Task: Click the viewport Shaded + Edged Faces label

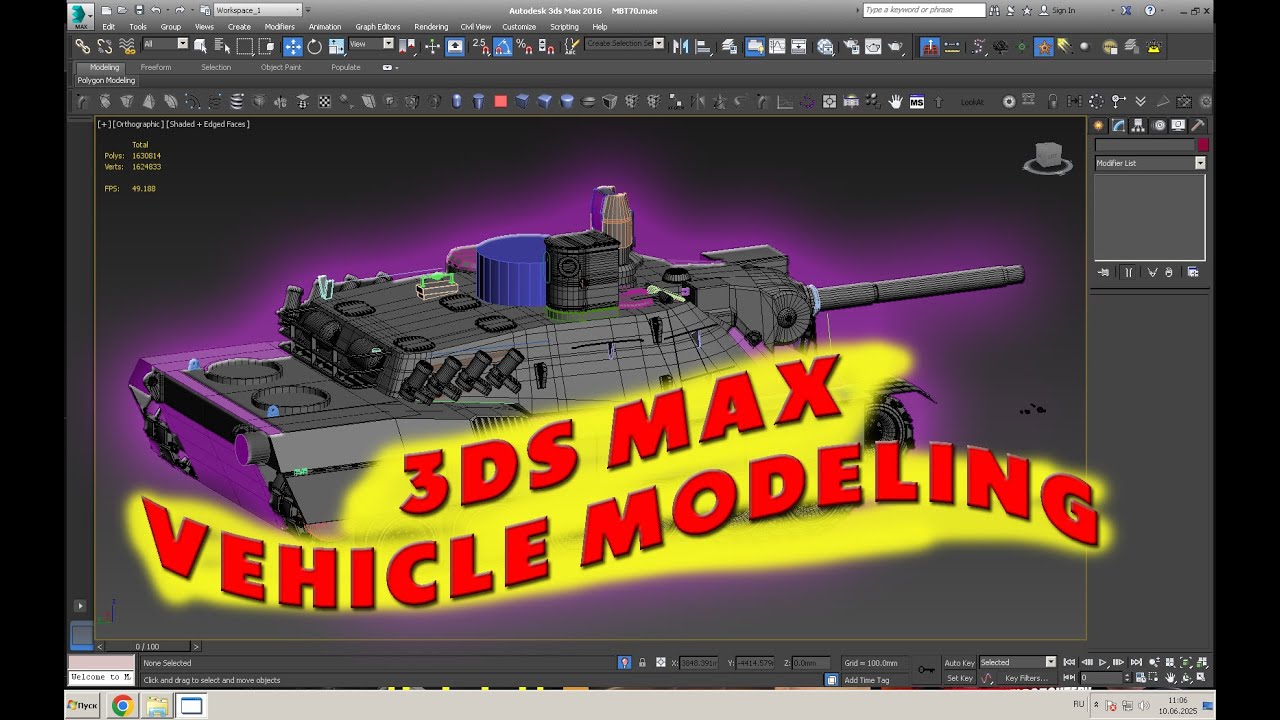Action: (x=207, y=124)
